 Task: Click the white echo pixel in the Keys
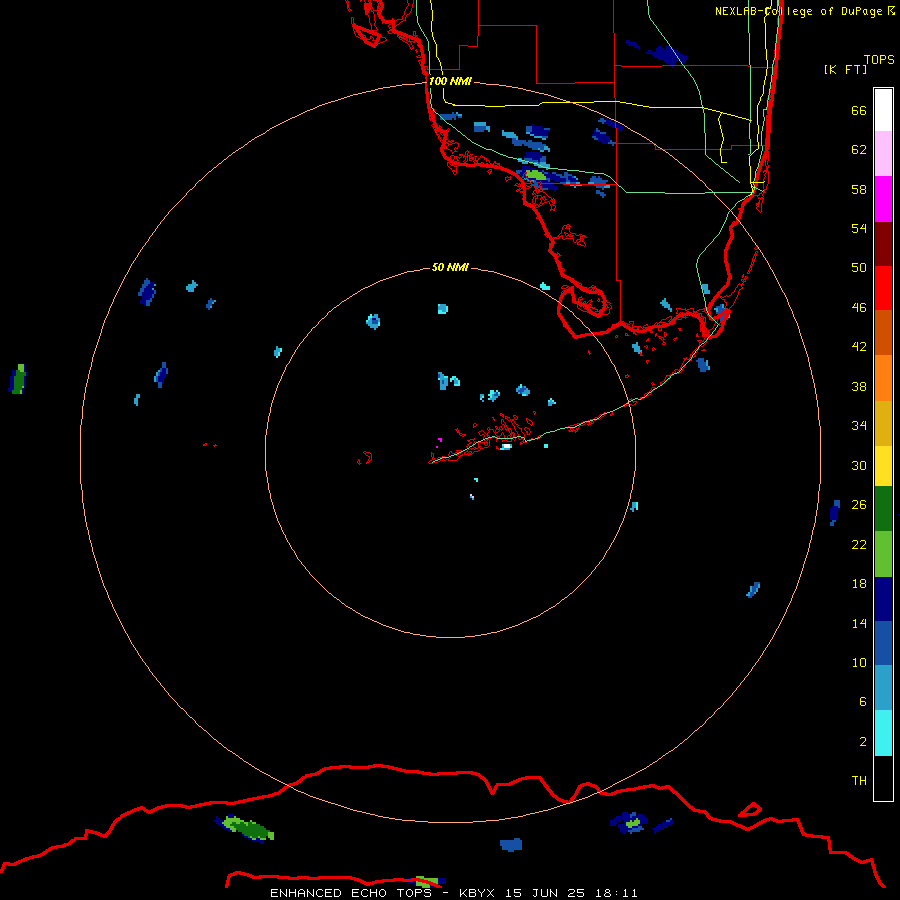tap(506, 446)
